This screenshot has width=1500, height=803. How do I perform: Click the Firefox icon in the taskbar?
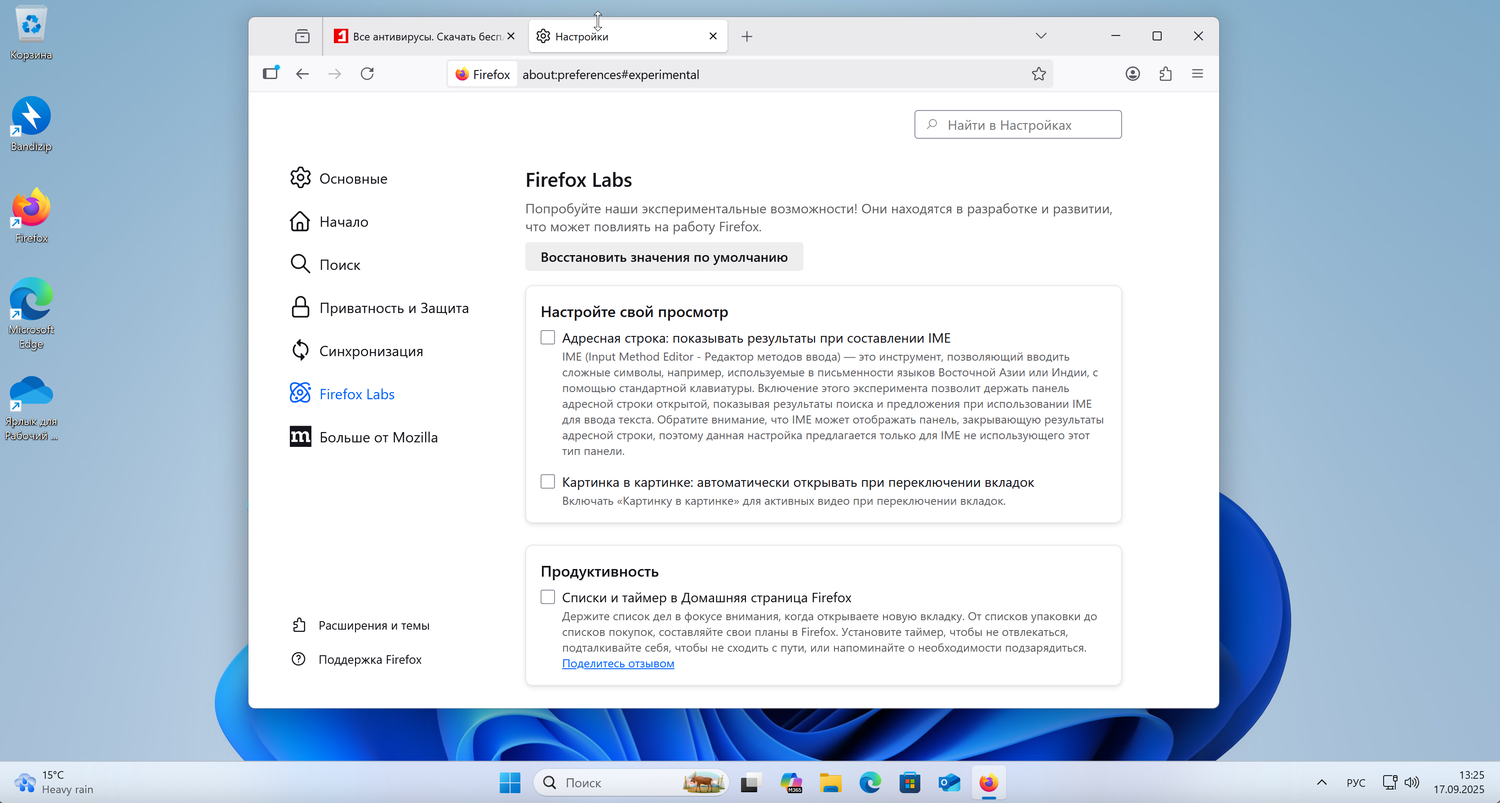(989, 783)
